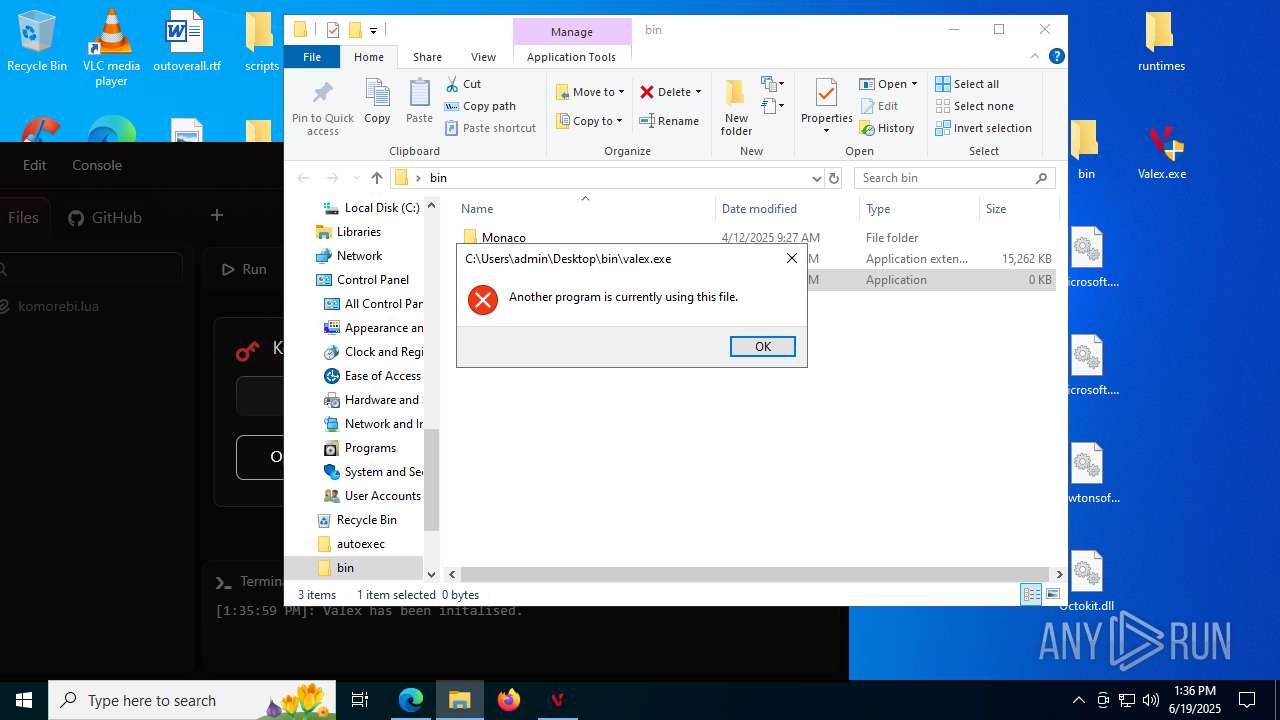Open Firefox from the taskbar

click(509, 700)
